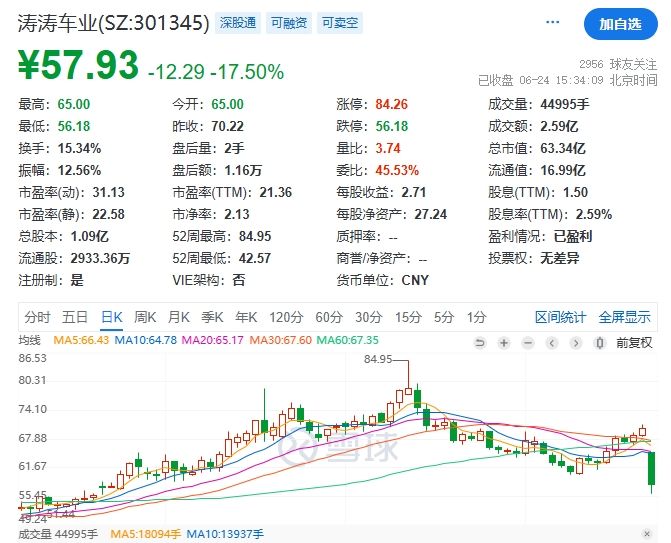Select the 月K monthly candlestick tab
671x543 pixels.
[x=178, y=317]
